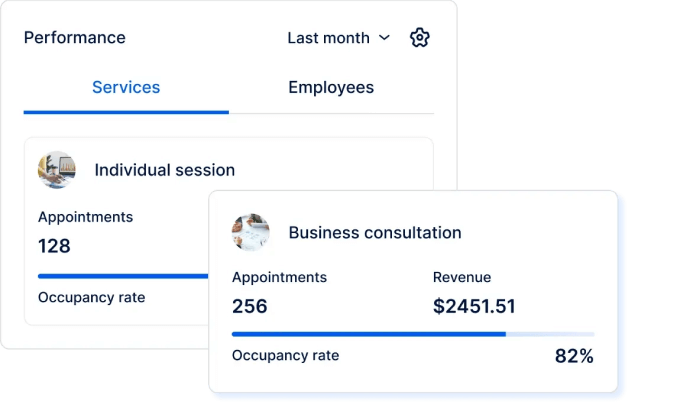Select the 128 appointments count

click(x=54, y=245)
